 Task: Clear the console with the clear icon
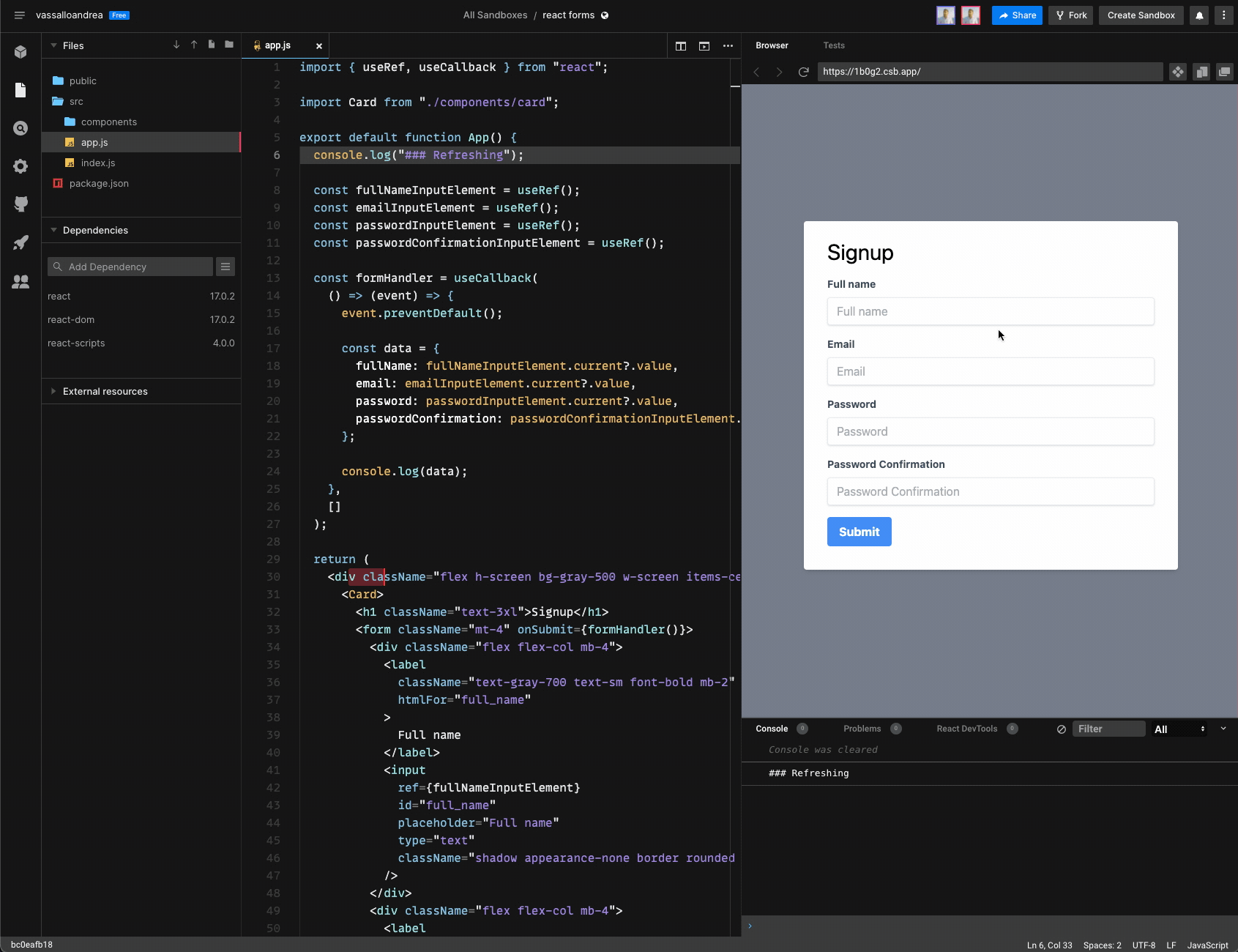(x=1062, y=729)
